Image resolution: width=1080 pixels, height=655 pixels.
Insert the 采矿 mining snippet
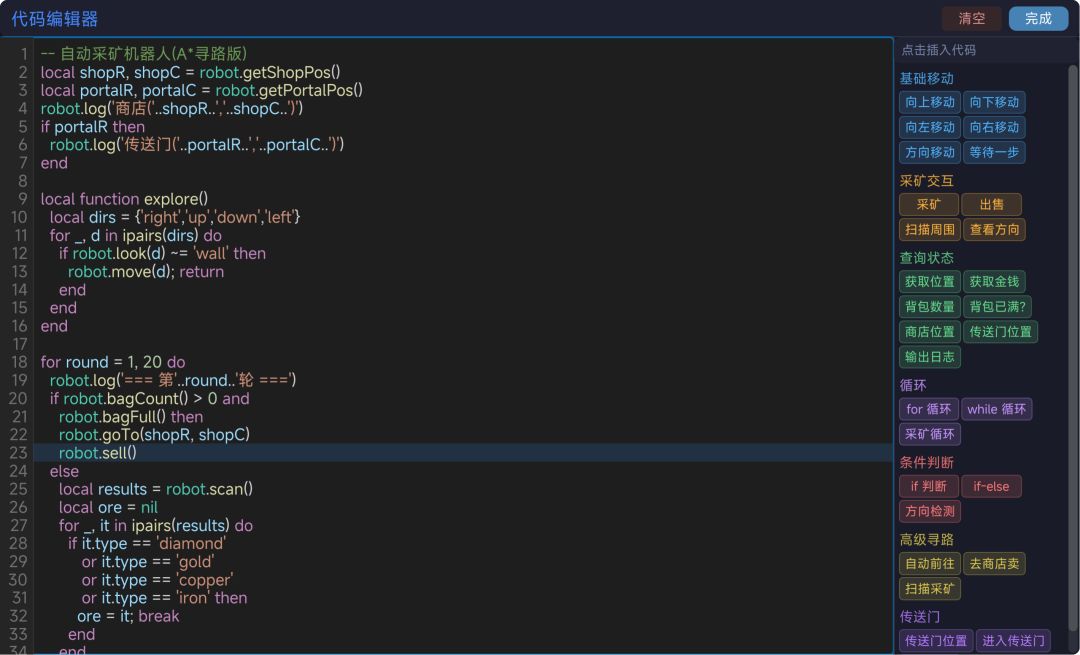click(928, 205)
